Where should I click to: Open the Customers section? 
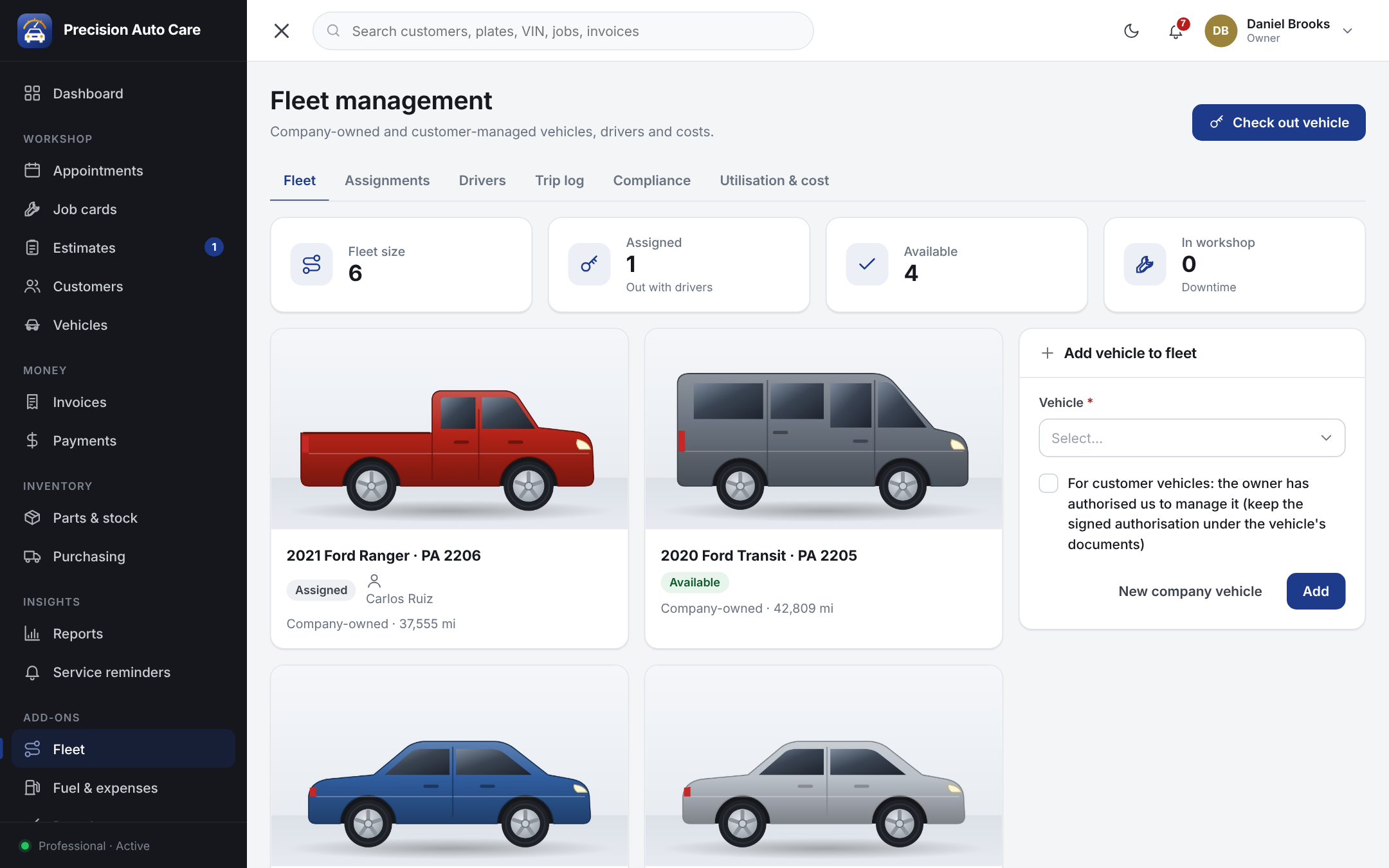123,286
